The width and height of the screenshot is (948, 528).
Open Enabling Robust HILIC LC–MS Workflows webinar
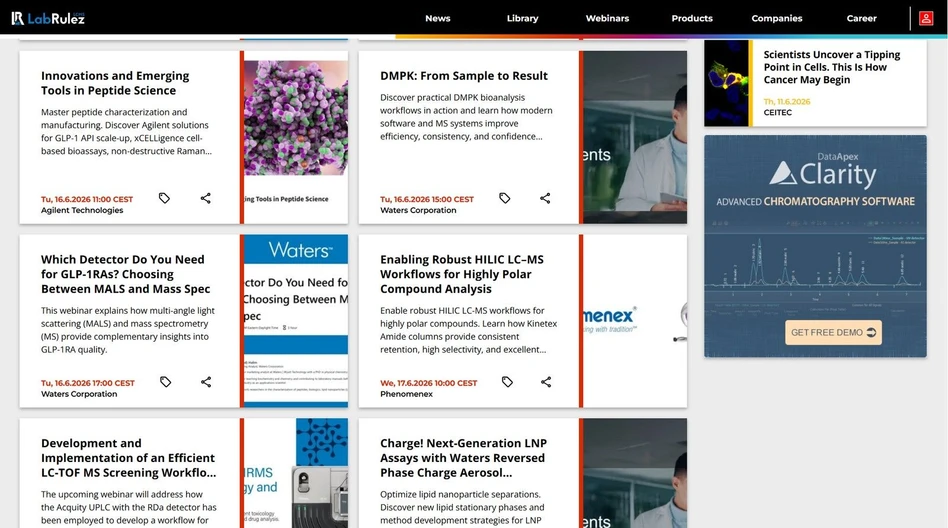(x=461, y=274)
